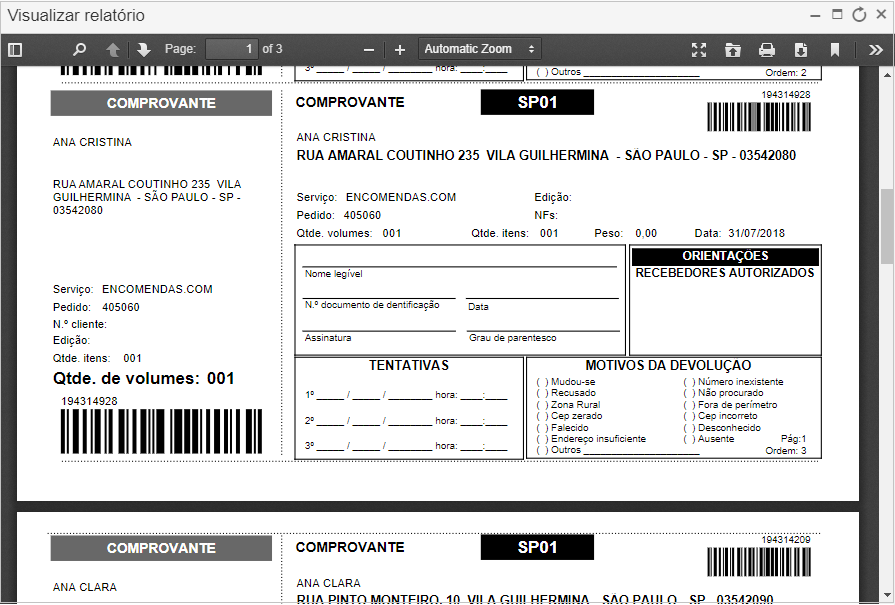Screen dimensions: 895x605
Task: Click the large barcode at bottom left
Action: click(x=162, y=431)
